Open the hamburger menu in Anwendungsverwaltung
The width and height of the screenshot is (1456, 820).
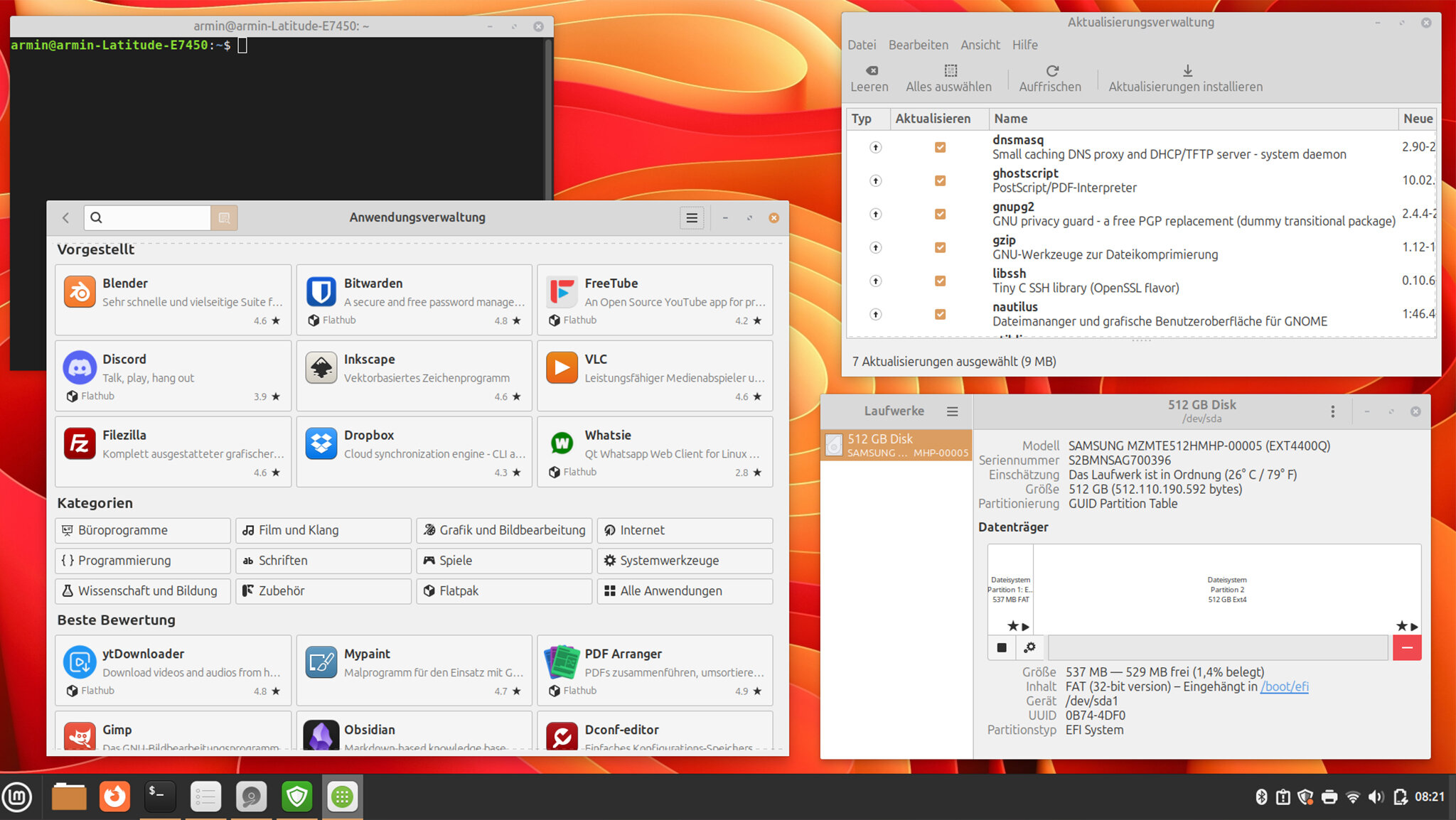tap(691, 217)
